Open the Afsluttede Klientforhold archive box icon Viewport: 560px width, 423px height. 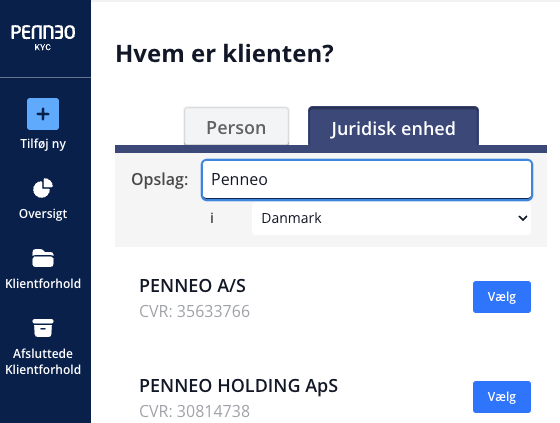[x=43, y=328]
